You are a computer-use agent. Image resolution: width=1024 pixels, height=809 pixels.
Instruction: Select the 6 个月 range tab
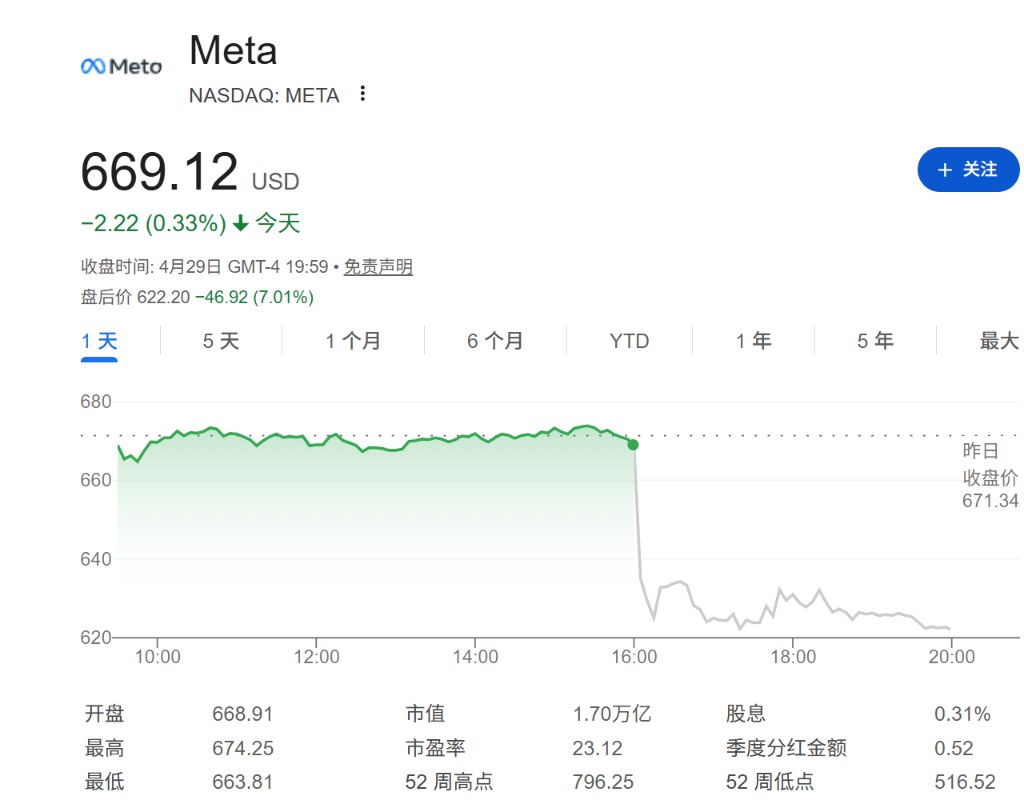pos(495,341)
